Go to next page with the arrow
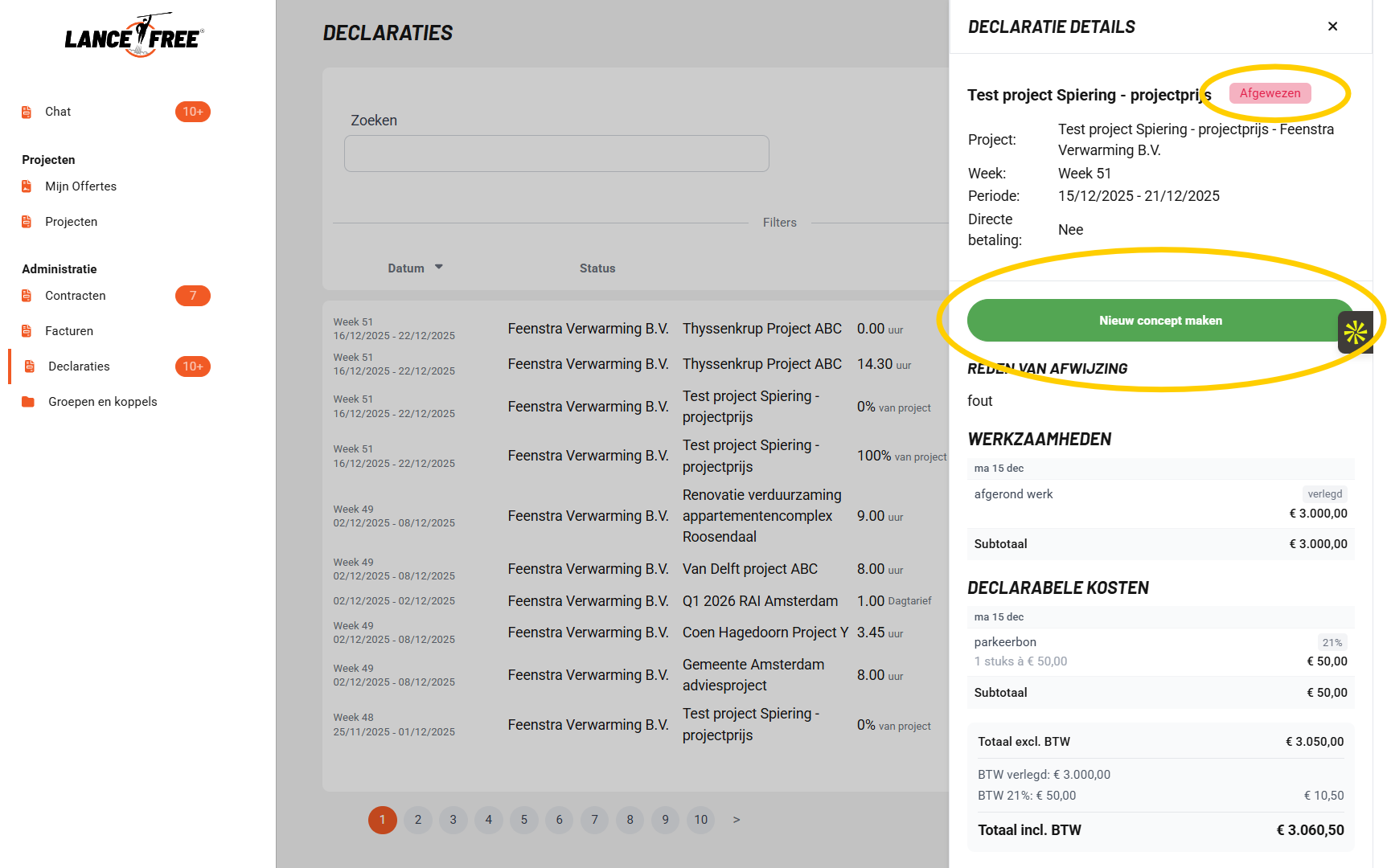Viewport: 1387px width, 868px height. [x=736, y=820]
